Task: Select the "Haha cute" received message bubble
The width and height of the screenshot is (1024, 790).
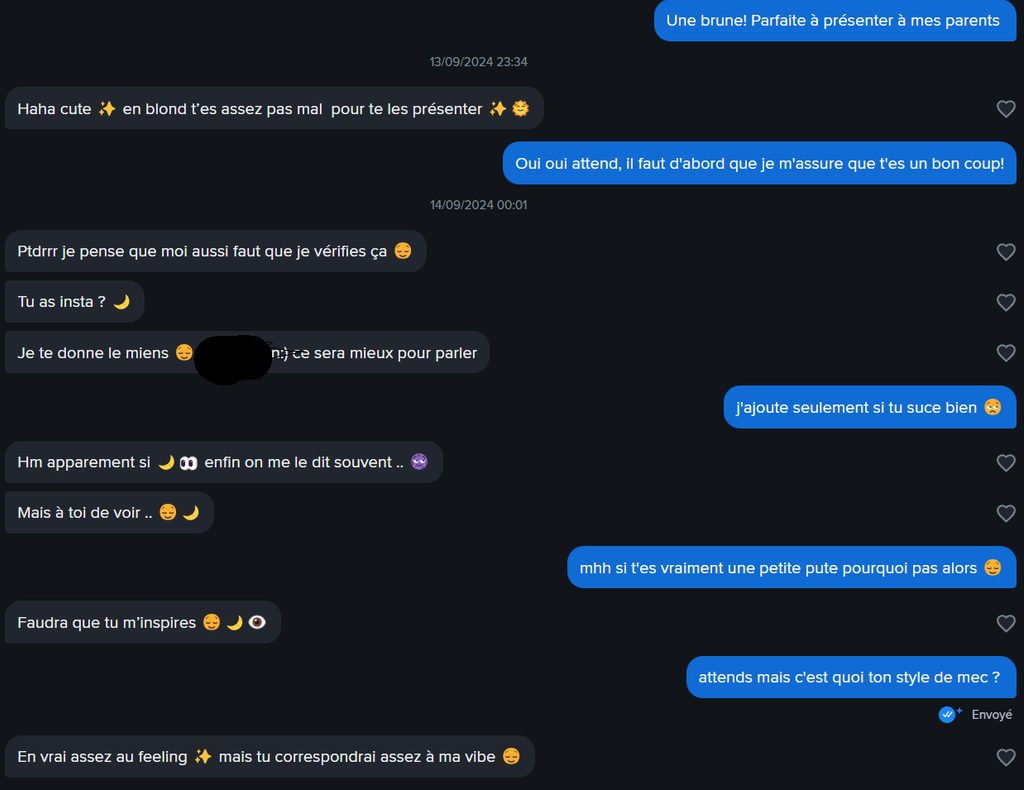Action: 273,109
